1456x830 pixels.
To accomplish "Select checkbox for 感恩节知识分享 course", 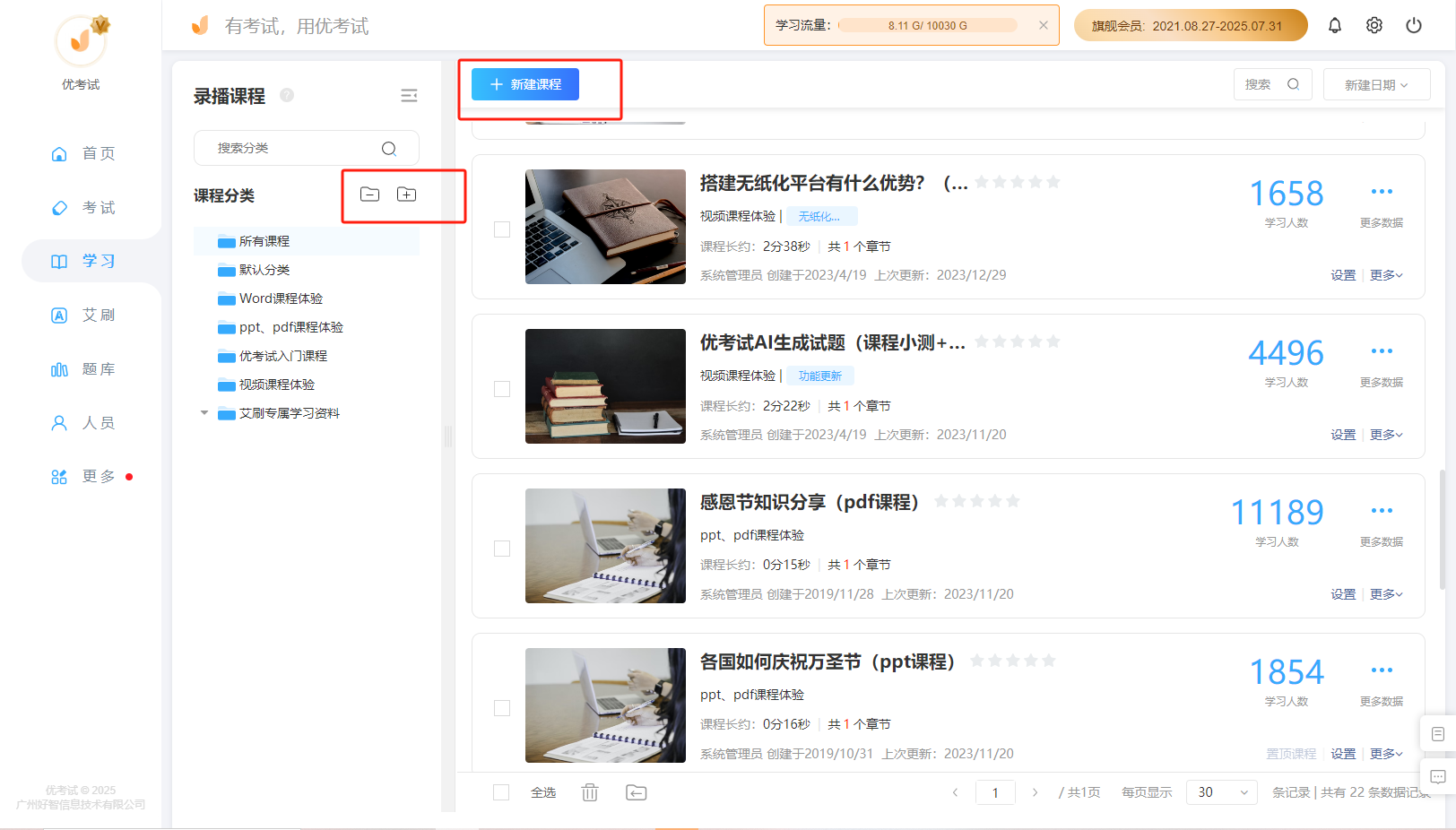I will [x=502, y=549].
